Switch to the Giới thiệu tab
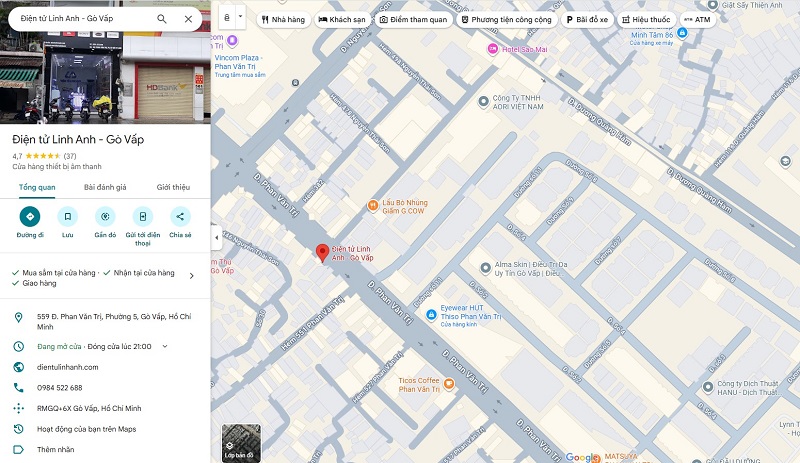Viewport: 800px width, 463px height. [173, 187]
